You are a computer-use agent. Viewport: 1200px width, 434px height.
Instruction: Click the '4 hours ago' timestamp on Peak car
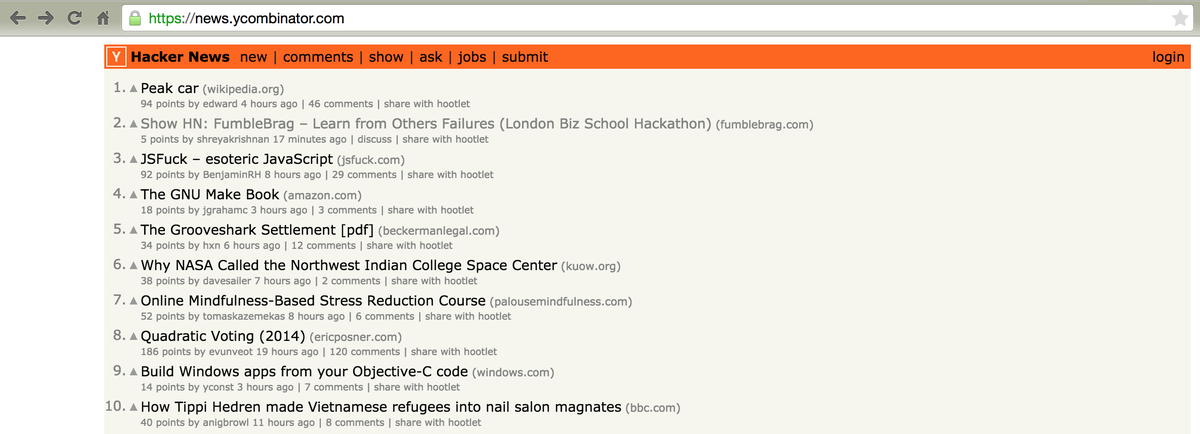tap(269, 103)
